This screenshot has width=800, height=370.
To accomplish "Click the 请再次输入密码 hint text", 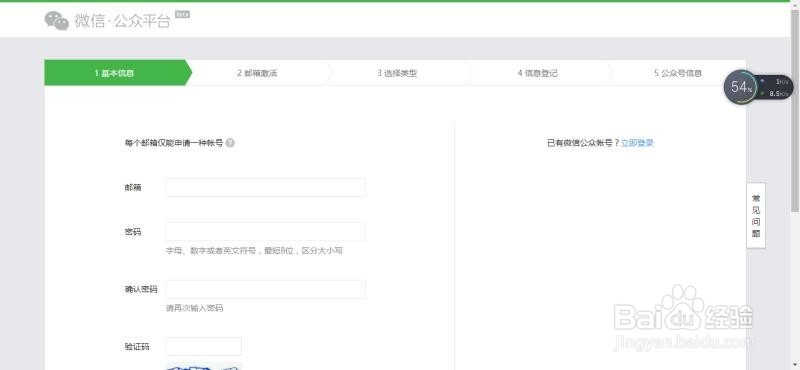I will (194, 308).
